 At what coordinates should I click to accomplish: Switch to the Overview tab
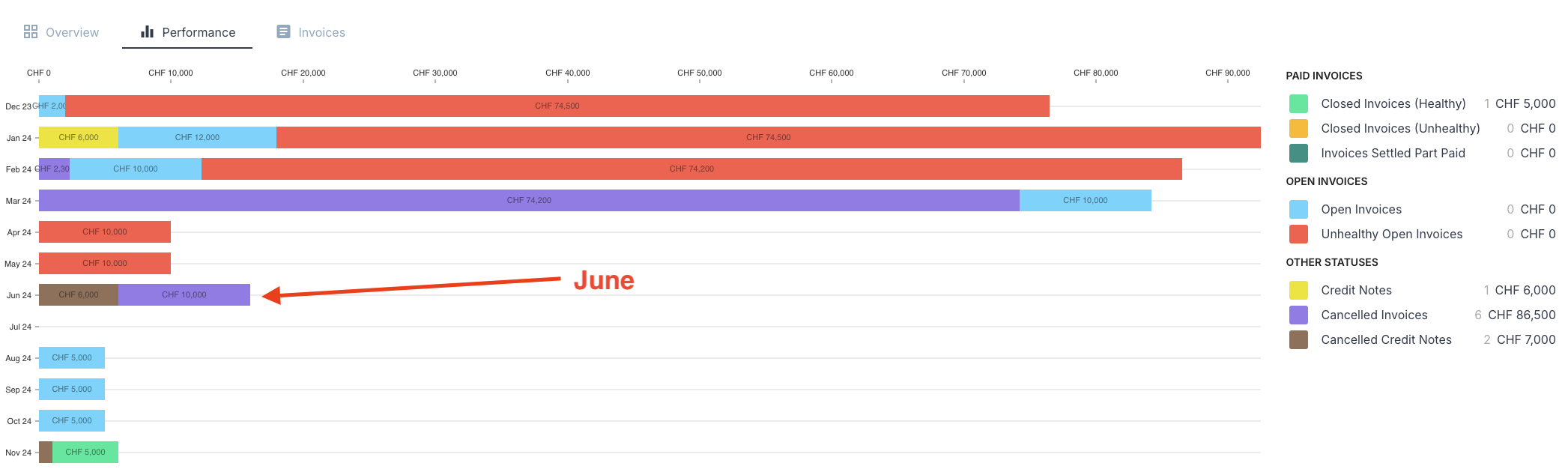click(x=72, y=31)
